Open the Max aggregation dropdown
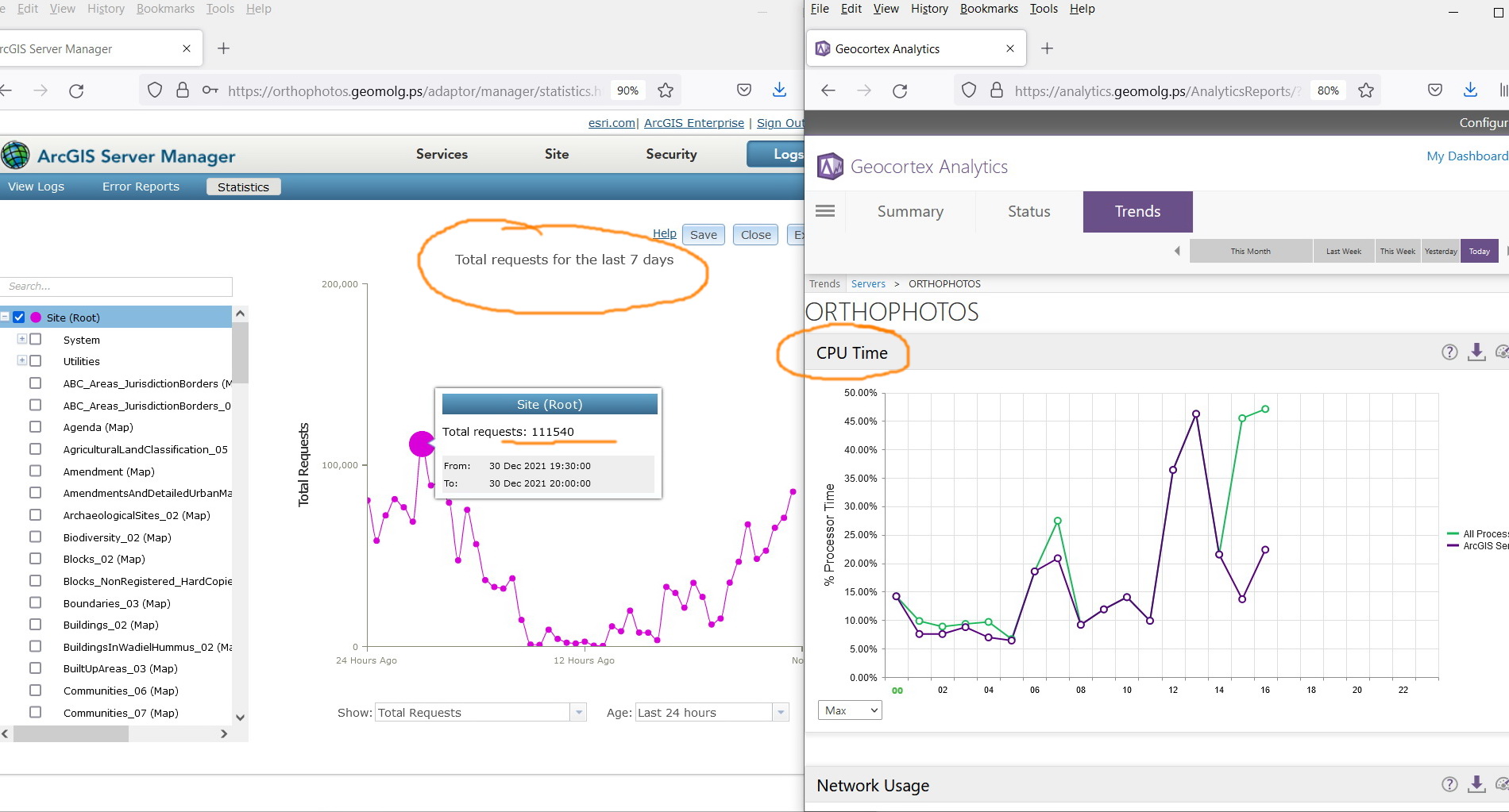This screenshot has height=812, width=1509. [850, 710]
